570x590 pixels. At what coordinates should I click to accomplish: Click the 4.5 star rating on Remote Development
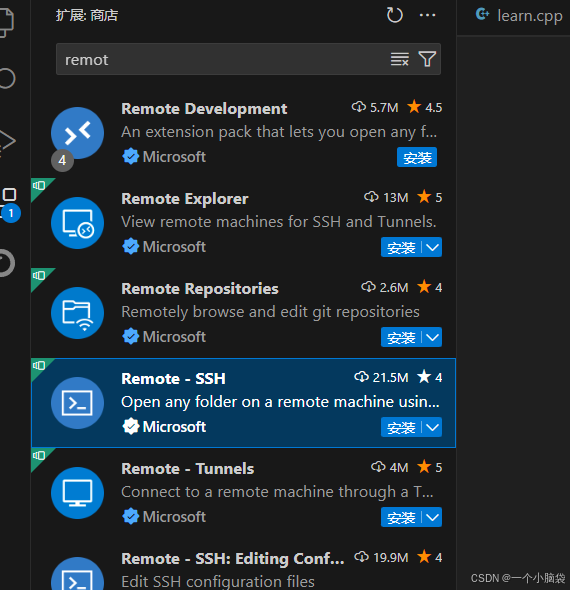coord(425,108)
